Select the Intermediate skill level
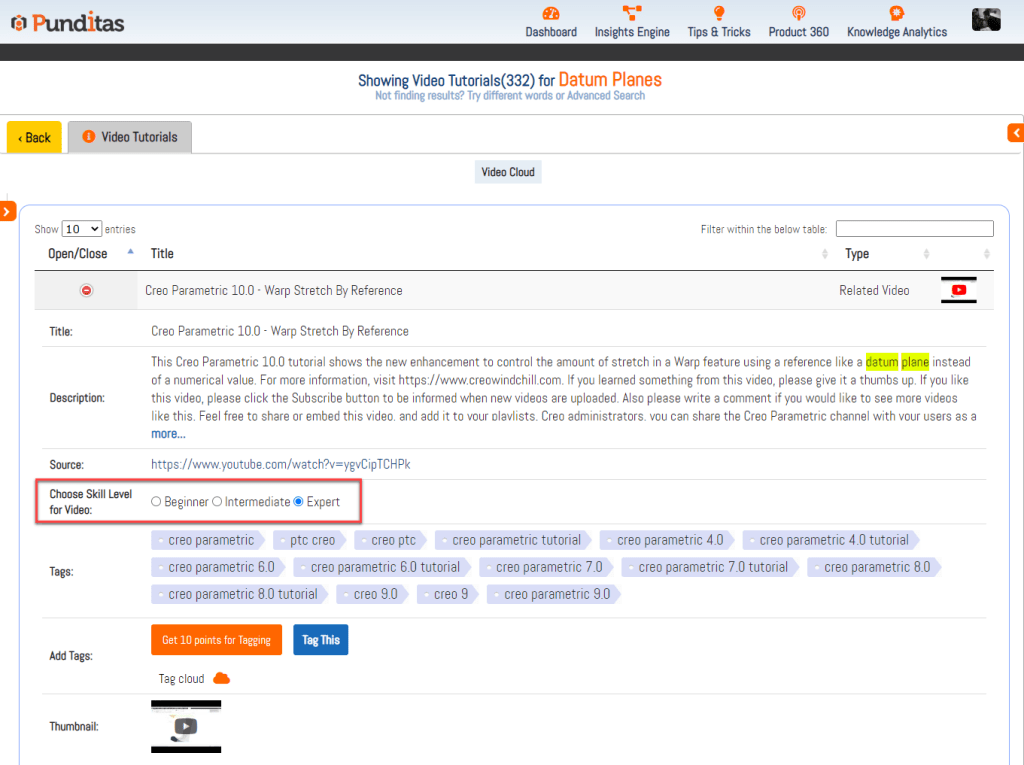1024x765 pixels. pyautogui.click(x=217, y=502)
